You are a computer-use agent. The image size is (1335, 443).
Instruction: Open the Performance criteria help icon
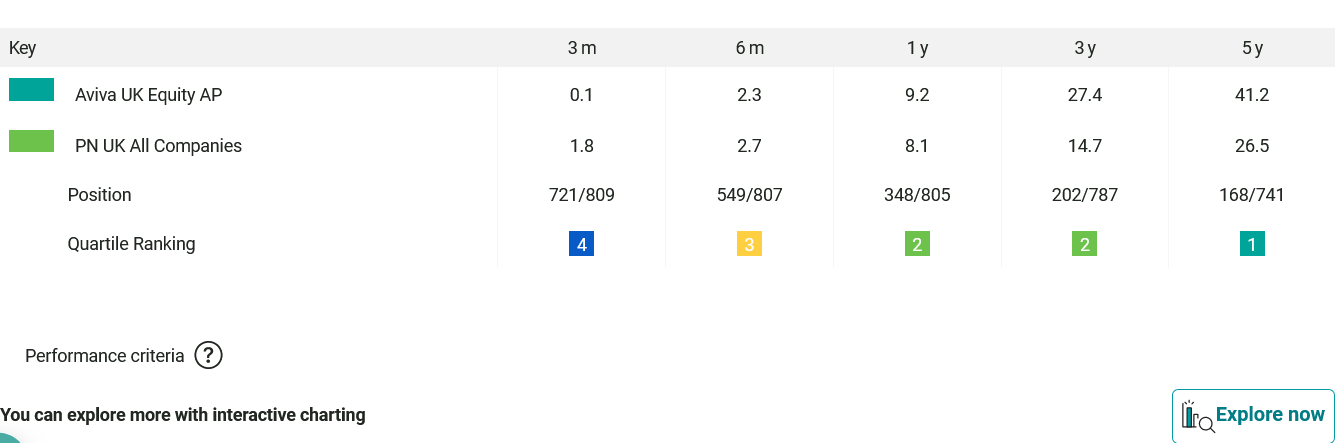click(x=208, y=355)
